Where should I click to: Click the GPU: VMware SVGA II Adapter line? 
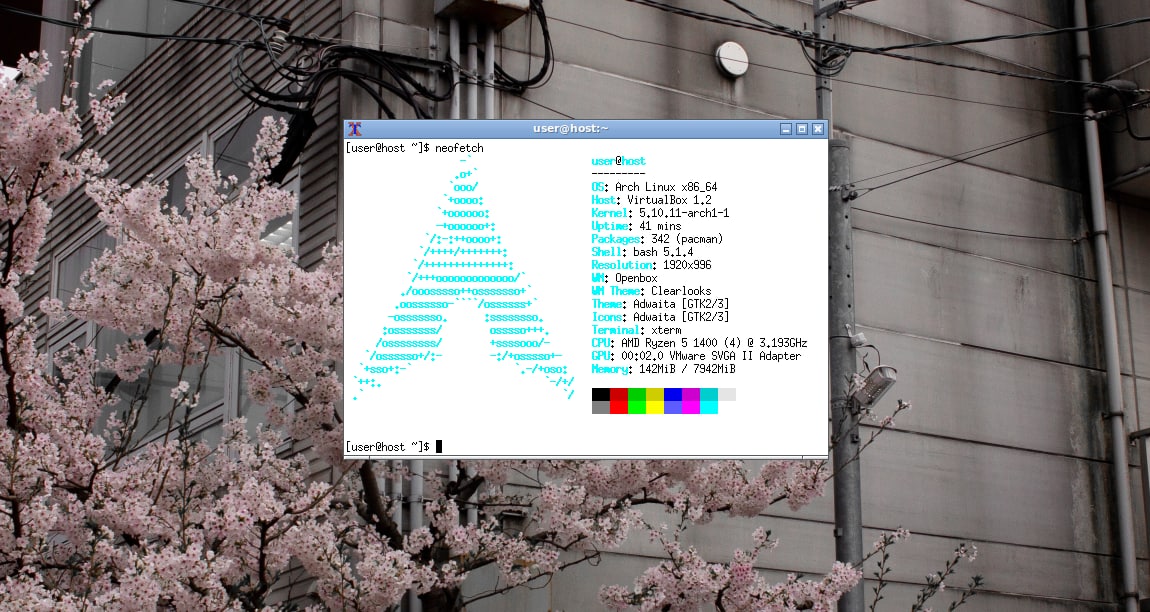point(697,356)
